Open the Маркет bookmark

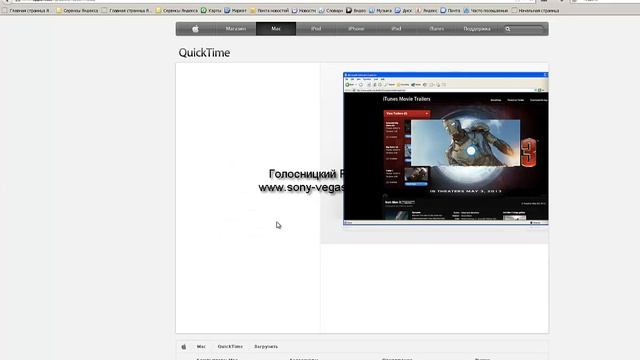click(x=236, y=10)
